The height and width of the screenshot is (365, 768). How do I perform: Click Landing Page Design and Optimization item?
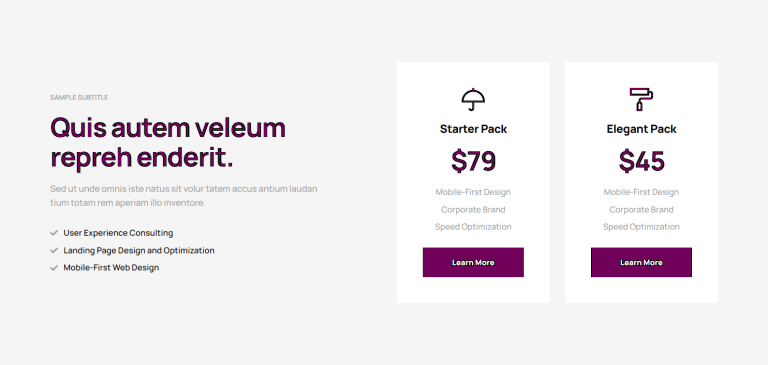click(x=139, y=250)
